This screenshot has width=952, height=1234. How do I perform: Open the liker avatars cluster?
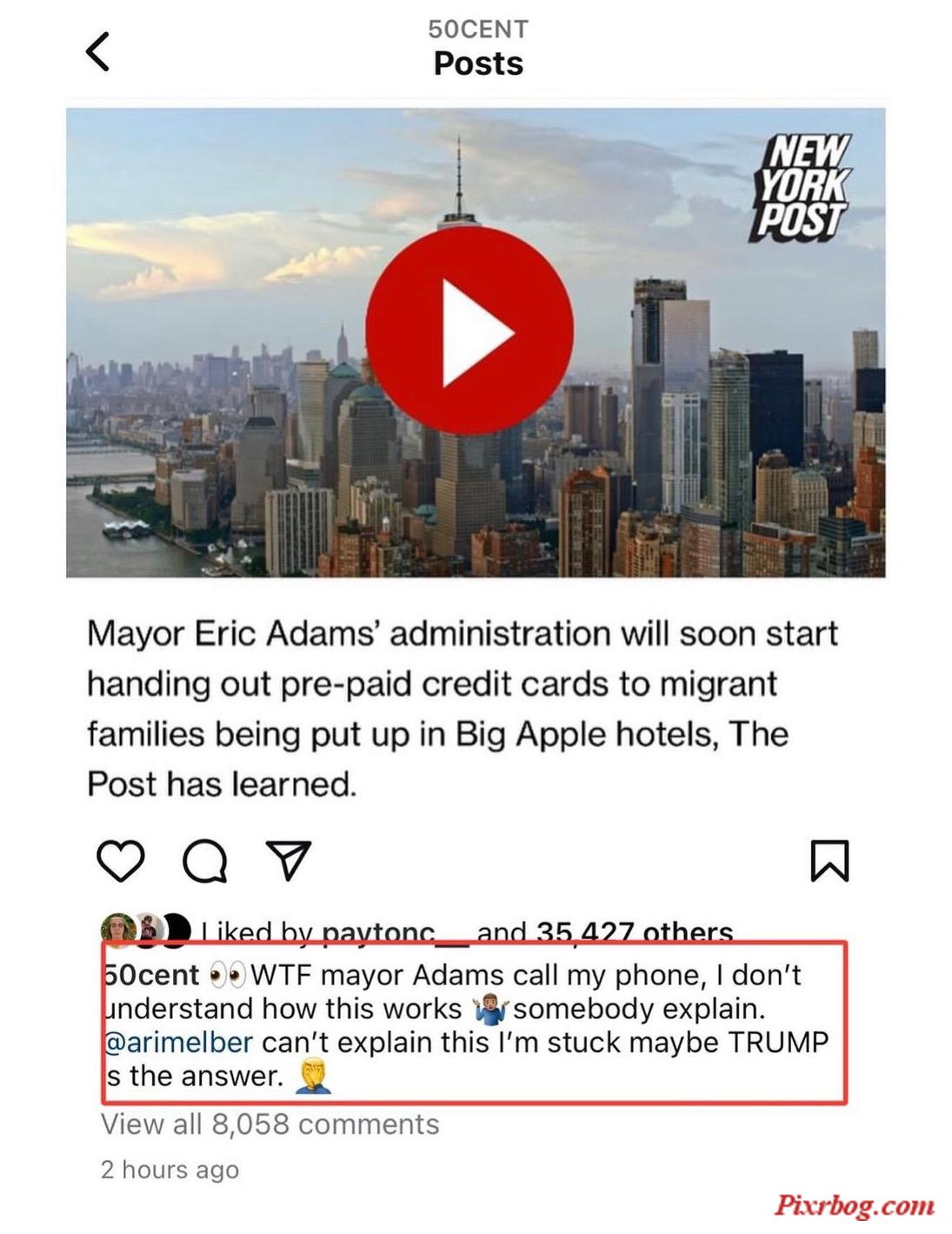click(145, 929)
